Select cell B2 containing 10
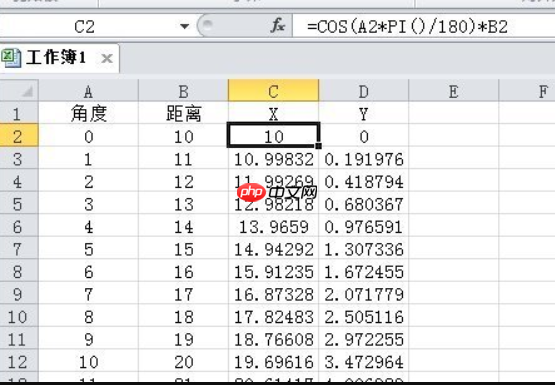This screenshot has width=555, height=385. click(183, 136)
